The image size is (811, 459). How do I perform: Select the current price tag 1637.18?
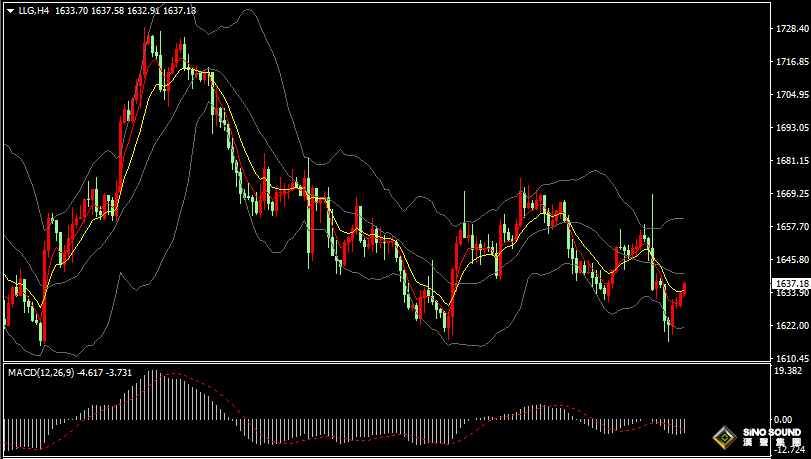point(791,283)
